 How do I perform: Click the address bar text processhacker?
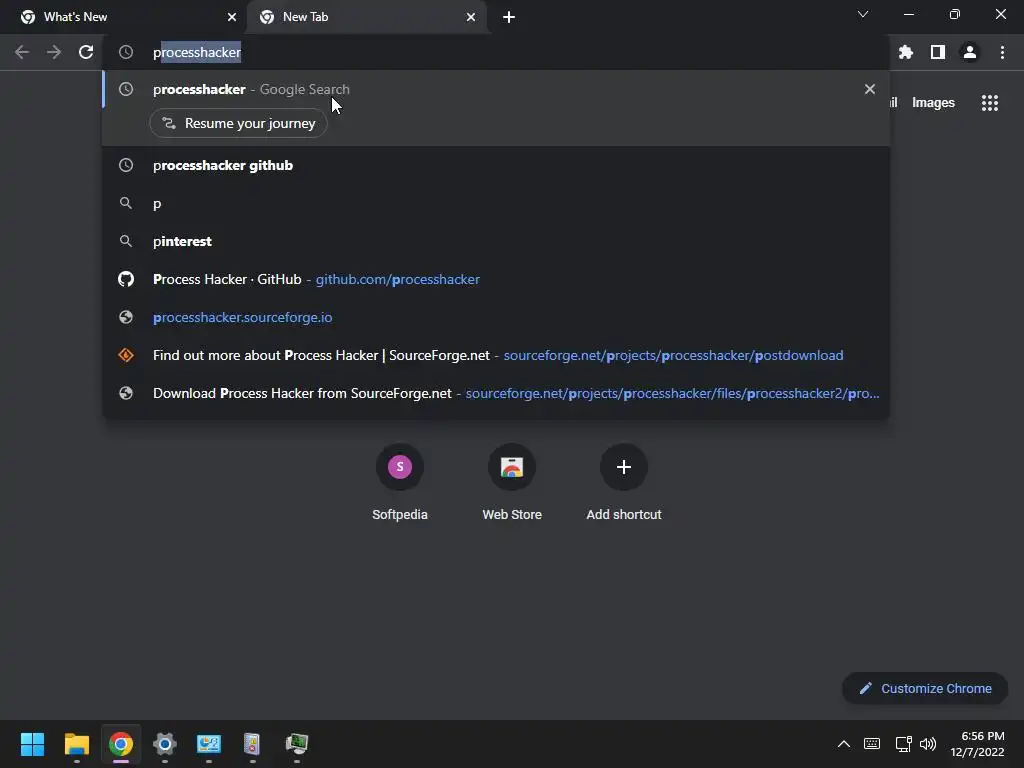(197, 52)
